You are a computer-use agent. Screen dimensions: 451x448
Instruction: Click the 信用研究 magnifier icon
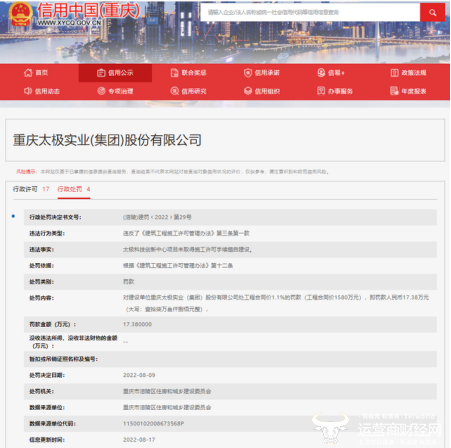(174, 91)
